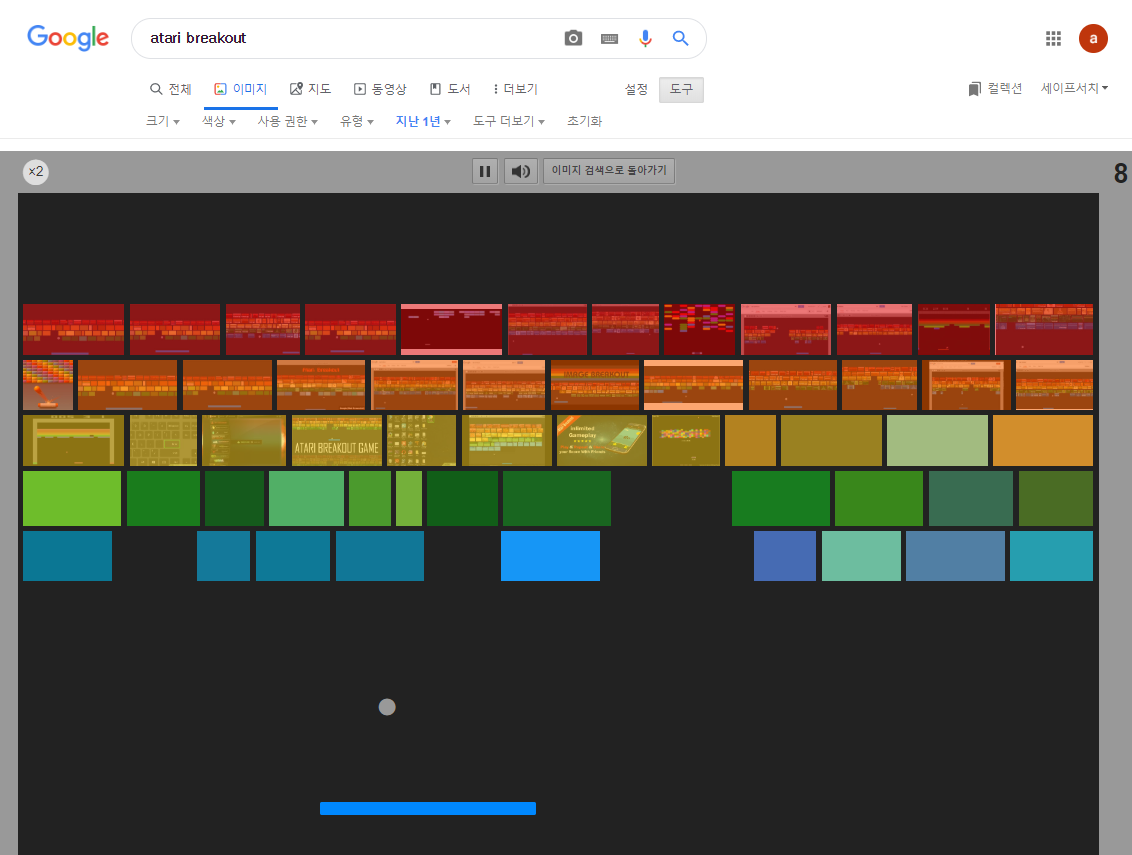The image size is (1132, 855).
Task: Expand the 사용 권한 filter
Action: point(287,121)
